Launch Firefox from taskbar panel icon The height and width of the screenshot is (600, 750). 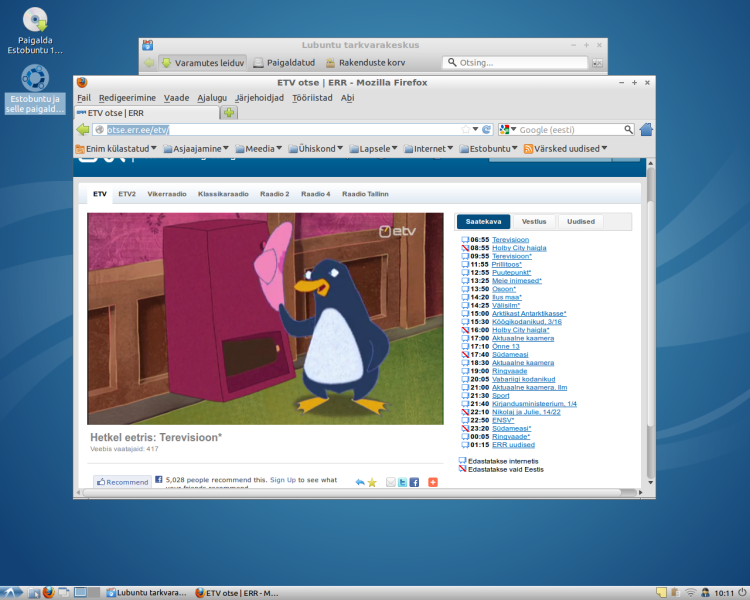point(48,593)
